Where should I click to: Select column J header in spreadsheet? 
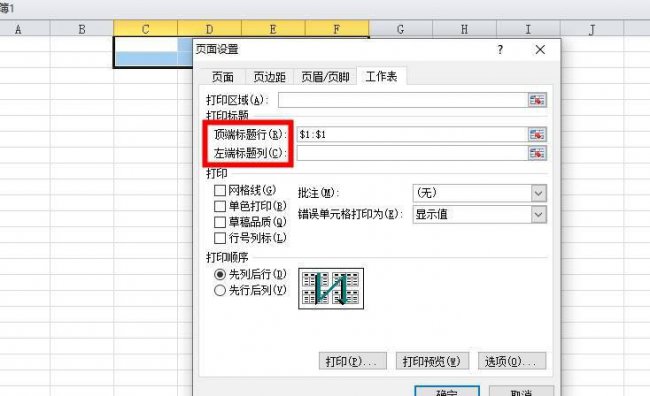tap(592, 29)
